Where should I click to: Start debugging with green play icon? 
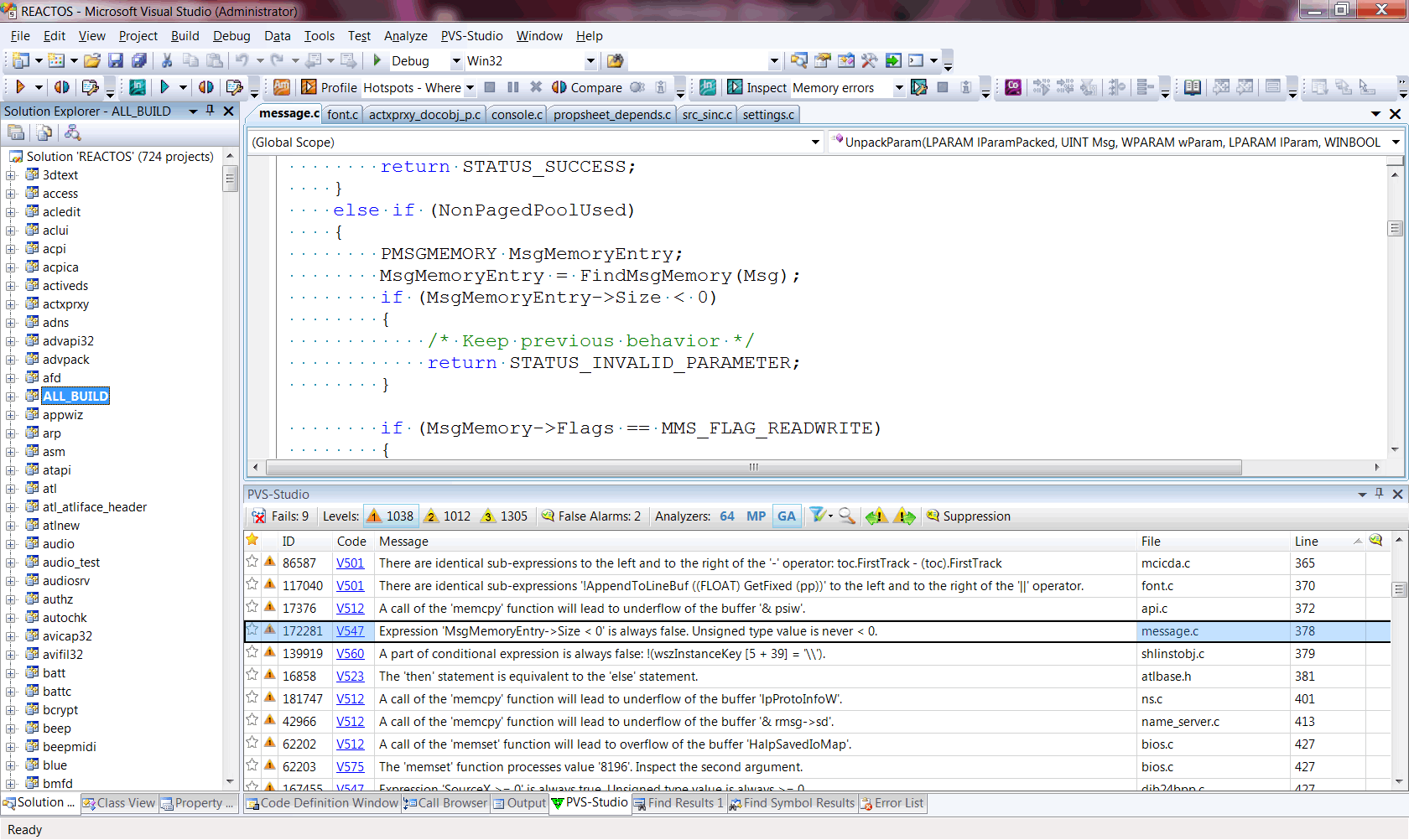coord(377,60)
